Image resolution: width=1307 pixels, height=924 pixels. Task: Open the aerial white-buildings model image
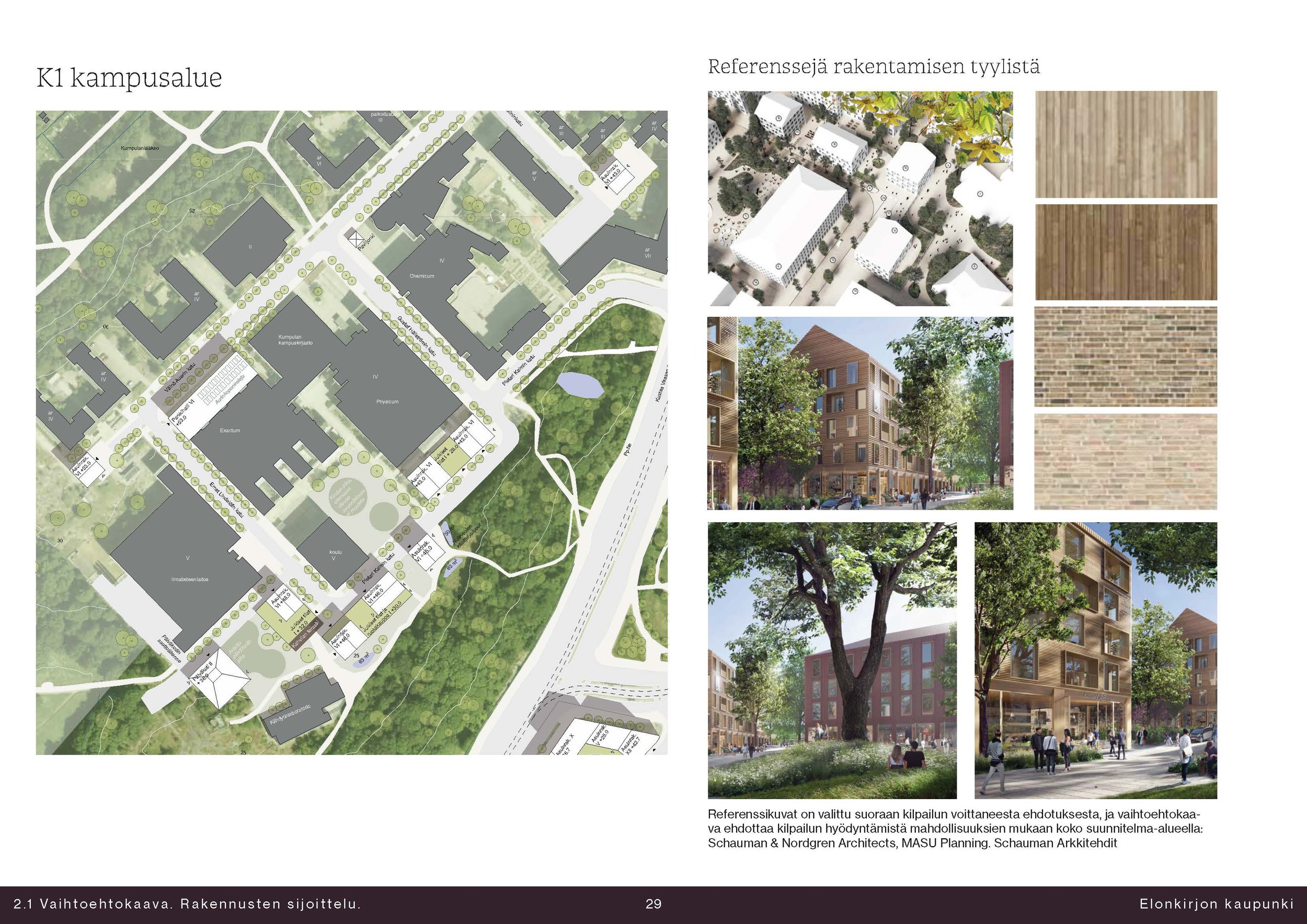pos(860,199)
